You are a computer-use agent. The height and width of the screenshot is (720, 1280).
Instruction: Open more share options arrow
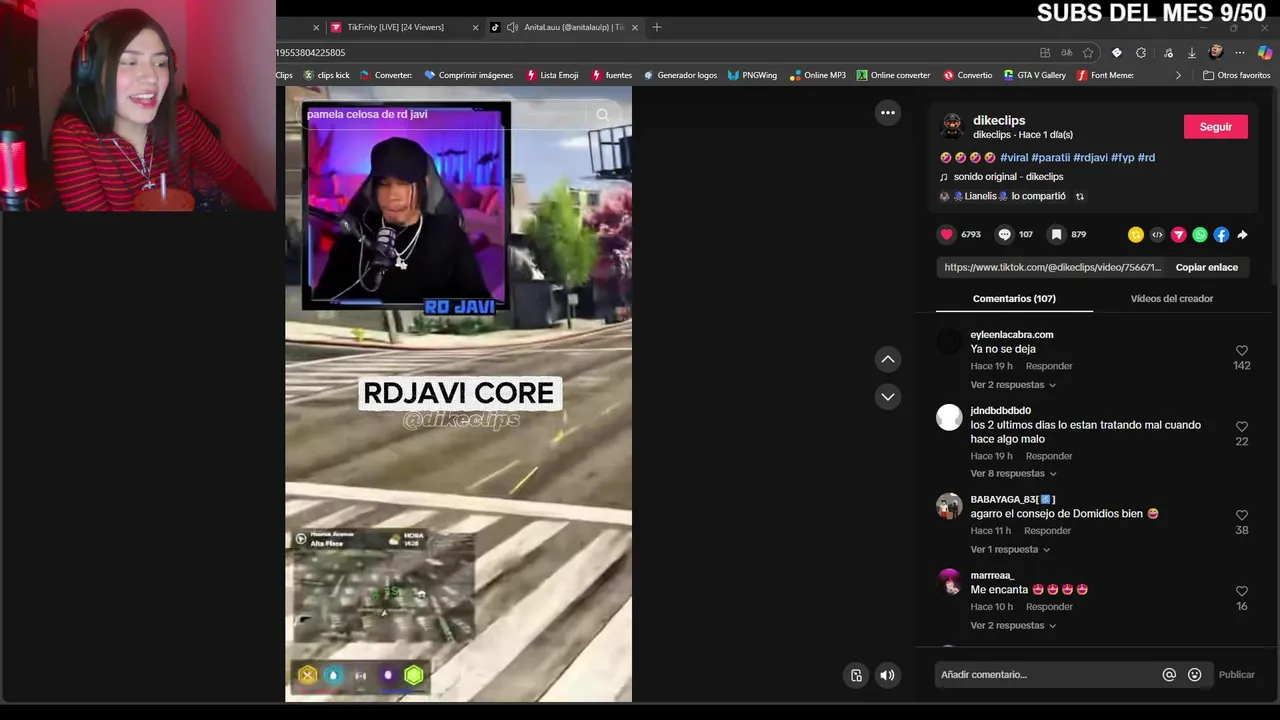1242,235
